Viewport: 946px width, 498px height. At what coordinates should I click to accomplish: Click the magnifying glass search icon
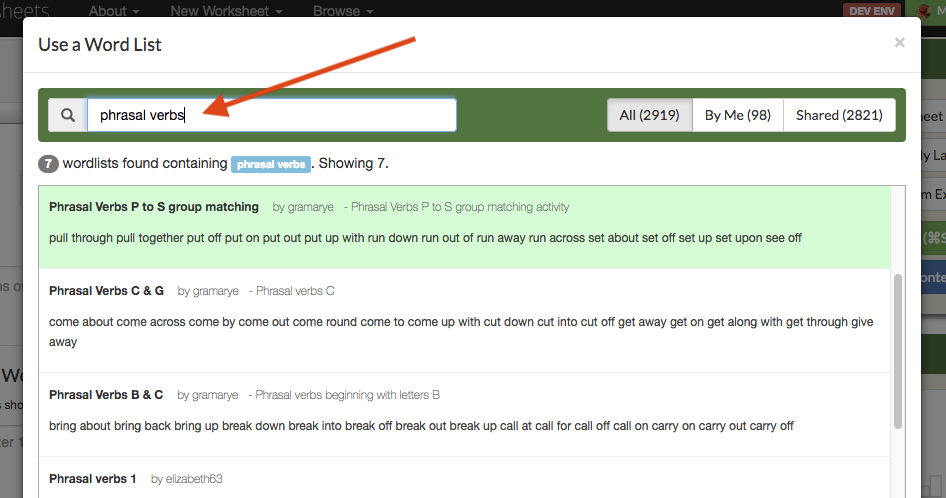tap(68, 115)
